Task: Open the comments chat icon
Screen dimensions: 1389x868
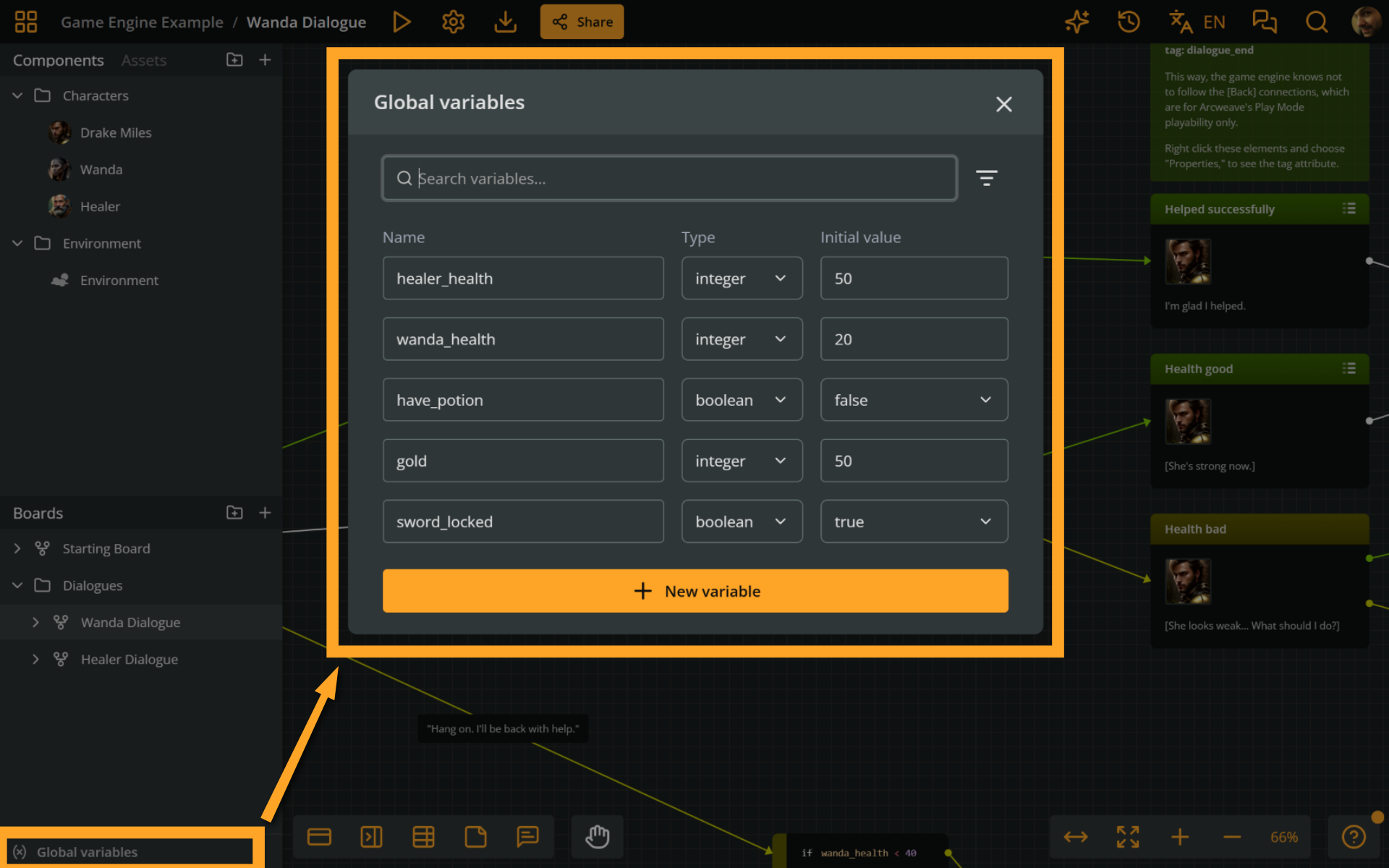Action: (1265, 22)
